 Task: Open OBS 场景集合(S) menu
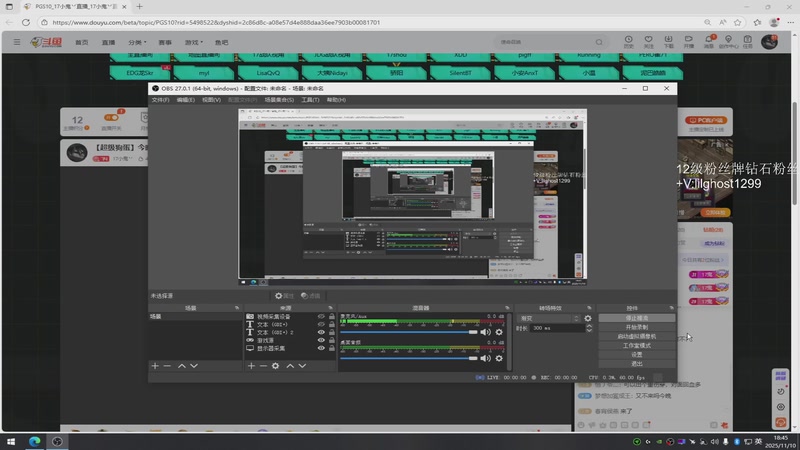(279, 100)
